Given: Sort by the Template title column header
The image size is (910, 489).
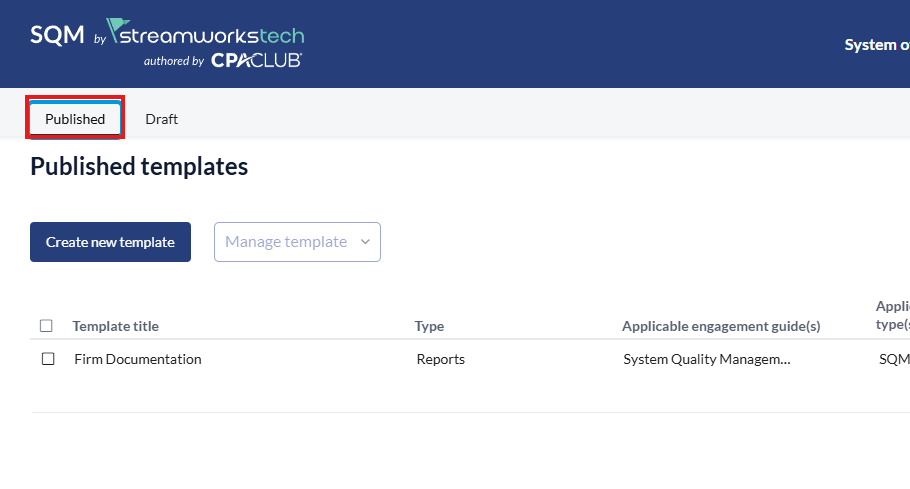Looking at the screenshot, I should (115, 326).
